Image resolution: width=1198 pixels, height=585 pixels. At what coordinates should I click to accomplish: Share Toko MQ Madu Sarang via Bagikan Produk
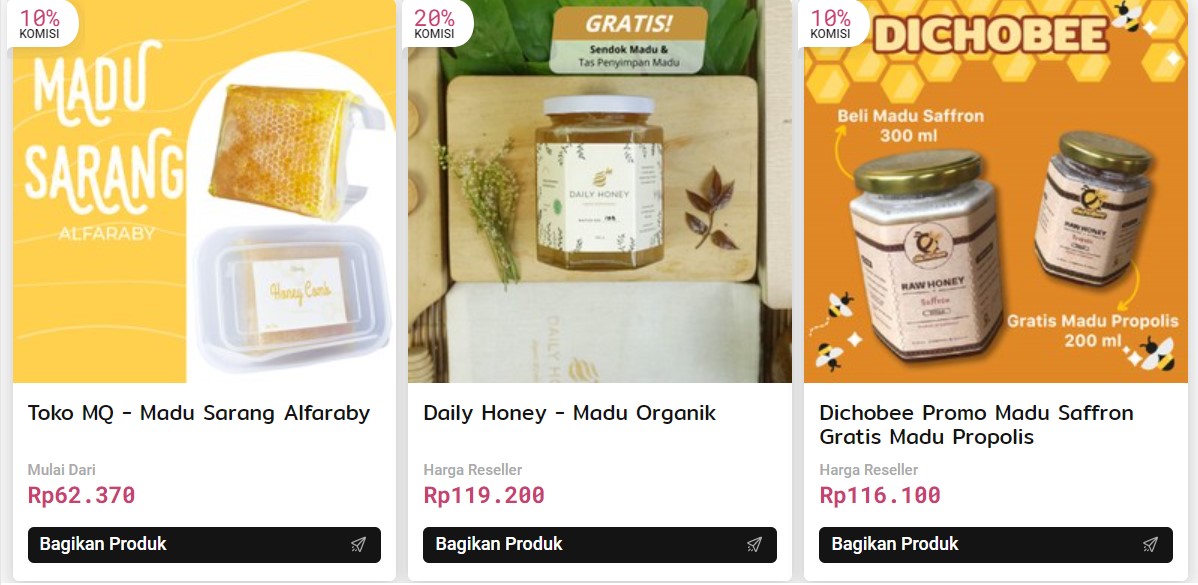point(204,545)
